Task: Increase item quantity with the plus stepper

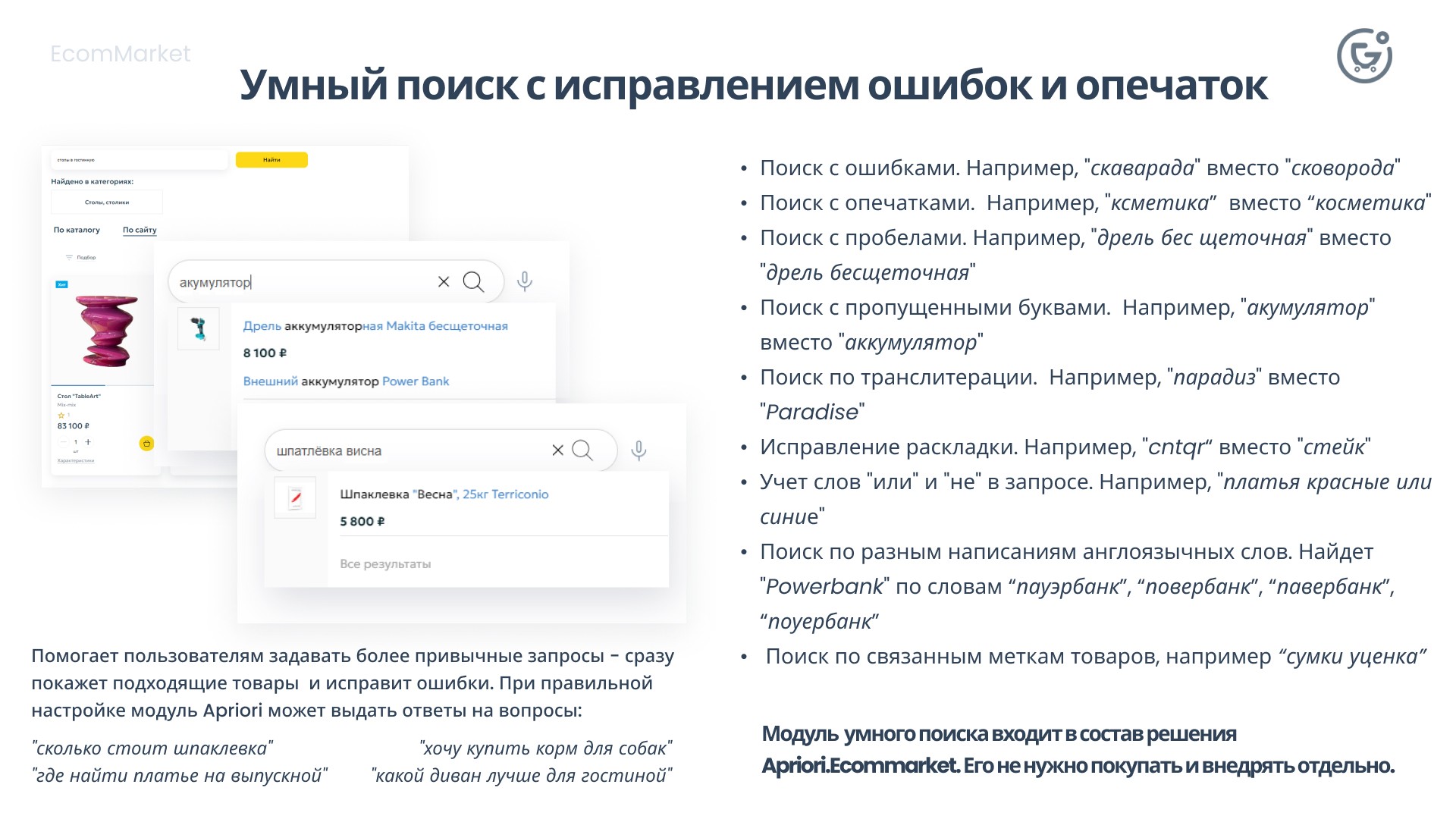Action: 88,442
